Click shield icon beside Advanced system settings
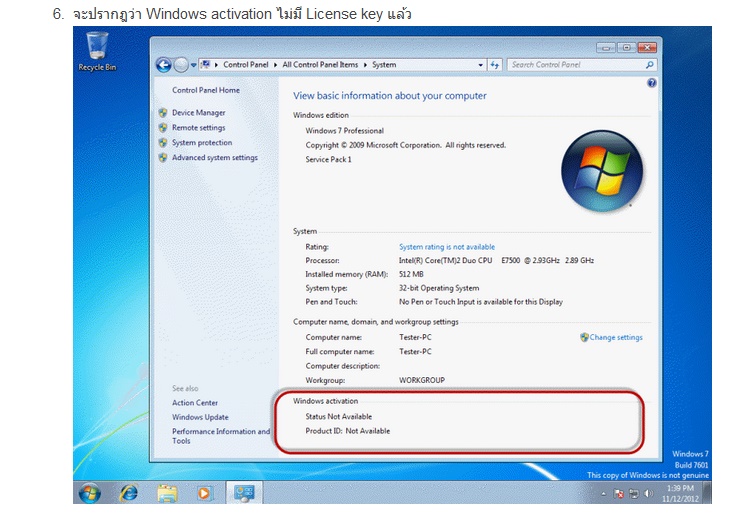Viewport: 744px width, 519px height. pyautogui.click(x=163, y=158)
